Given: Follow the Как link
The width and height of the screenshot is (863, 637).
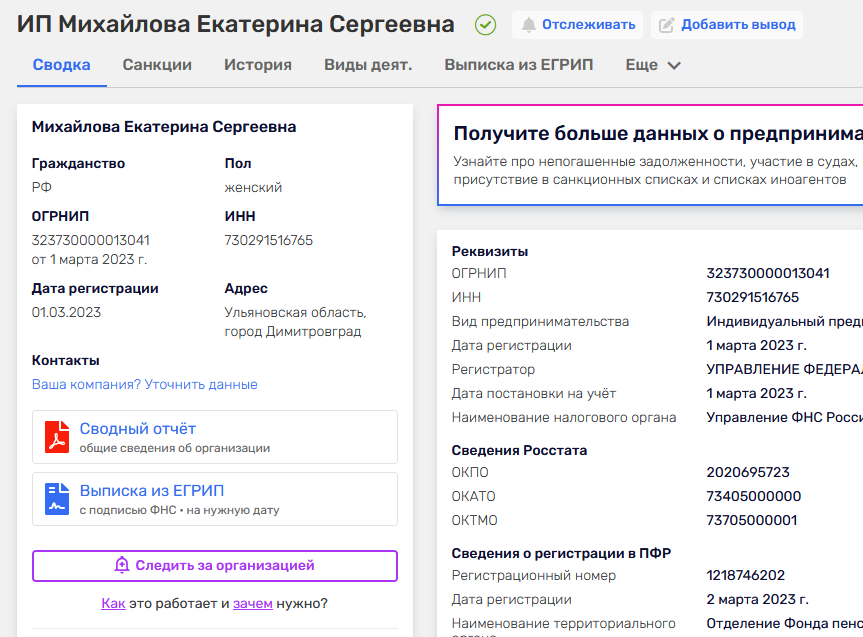Looking at the screenshot, I should pyautogui.click(x=113, y=603).
